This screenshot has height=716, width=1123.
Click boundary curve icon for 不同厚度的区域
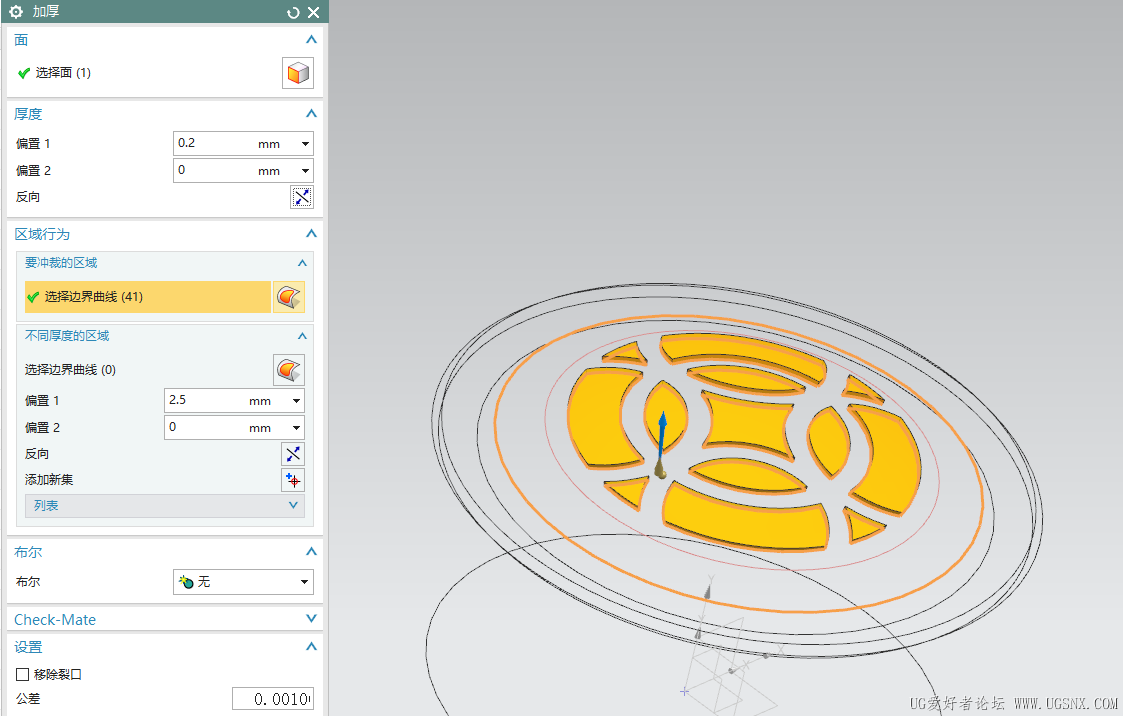[289, 370]
